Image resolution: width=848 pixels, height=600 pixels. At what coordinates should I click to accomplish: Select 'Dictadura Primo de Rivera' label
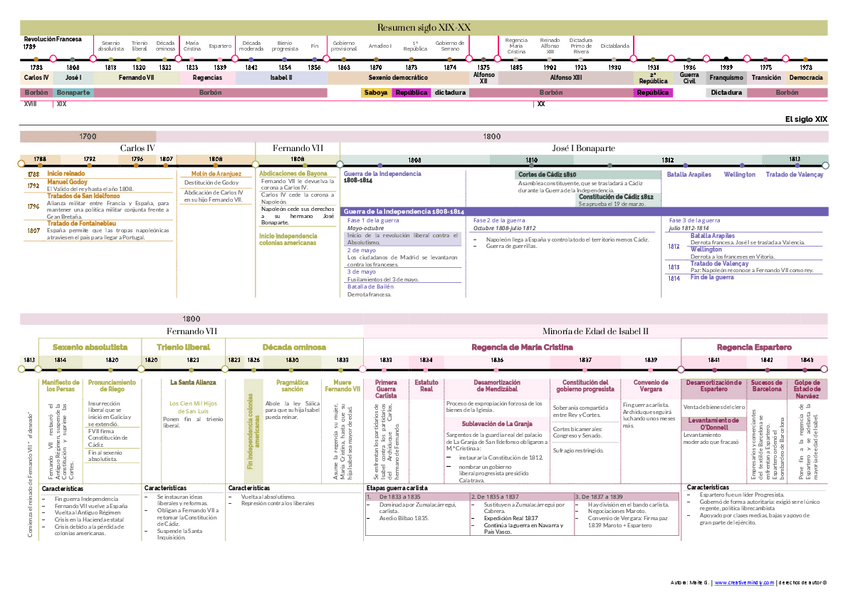(x=581, y=46)
